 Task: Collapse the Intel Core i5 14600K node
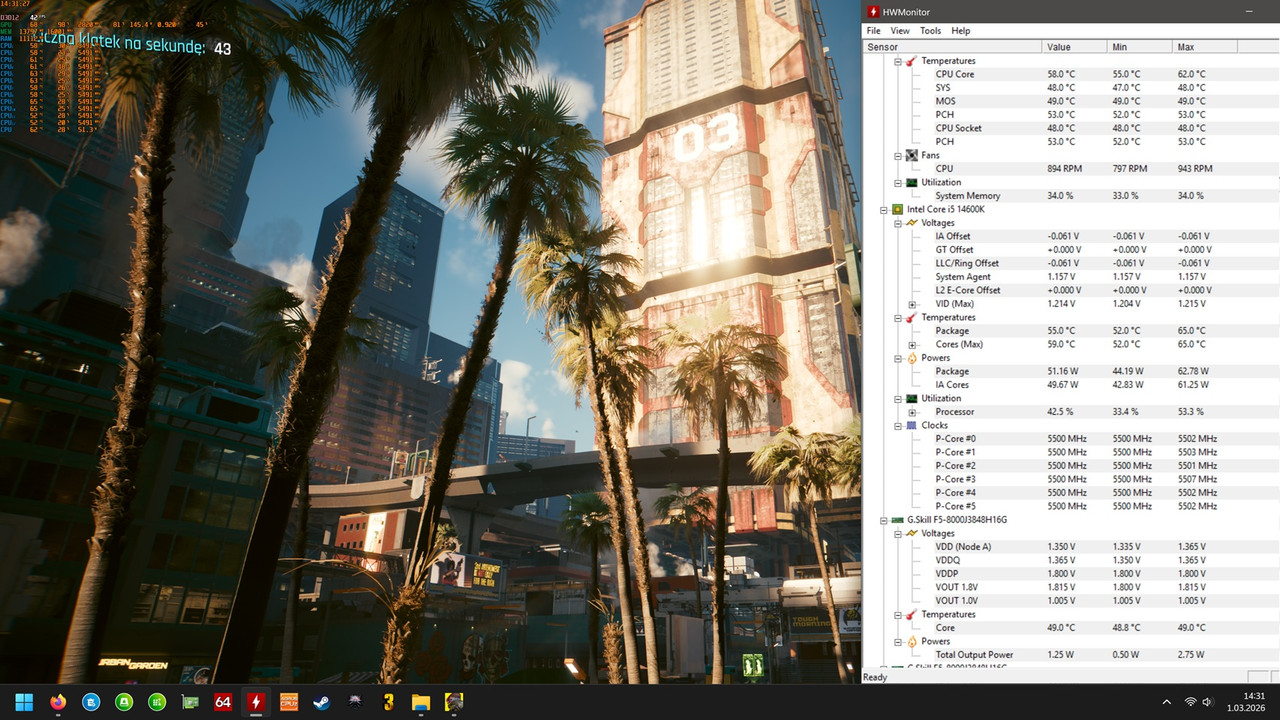tap(884, 209)
